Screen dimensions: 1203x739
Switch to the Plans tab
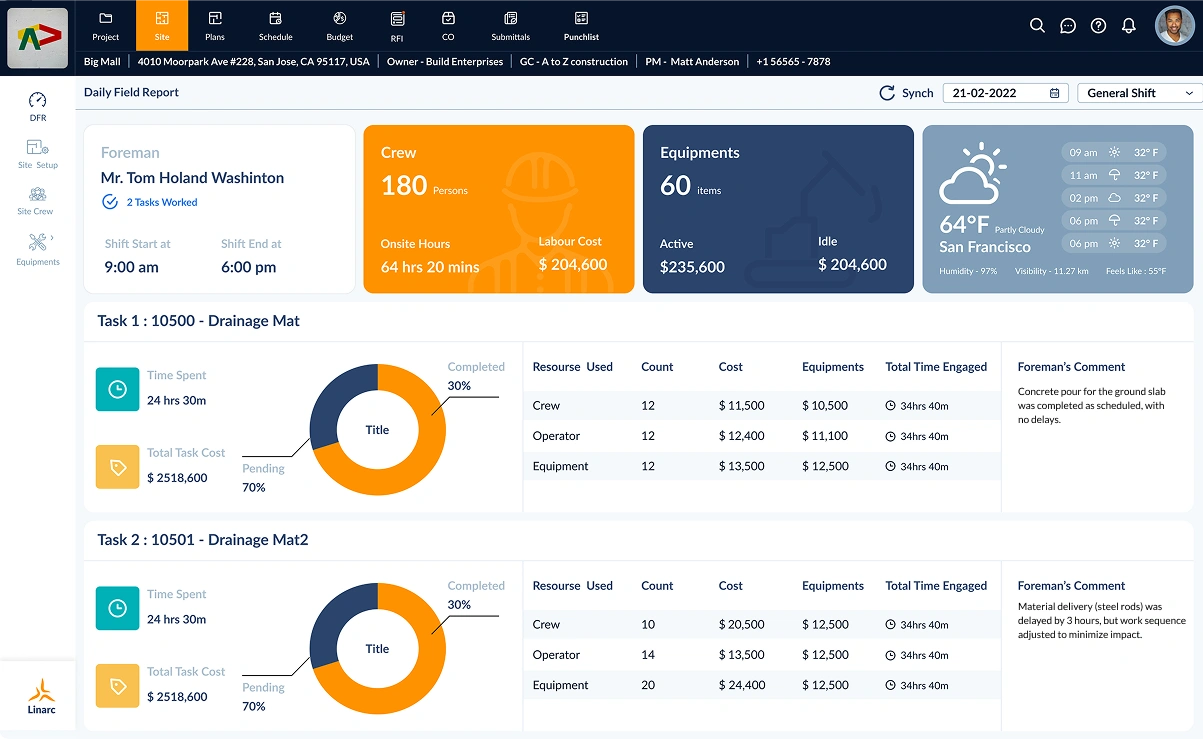[x=214, y=24]
